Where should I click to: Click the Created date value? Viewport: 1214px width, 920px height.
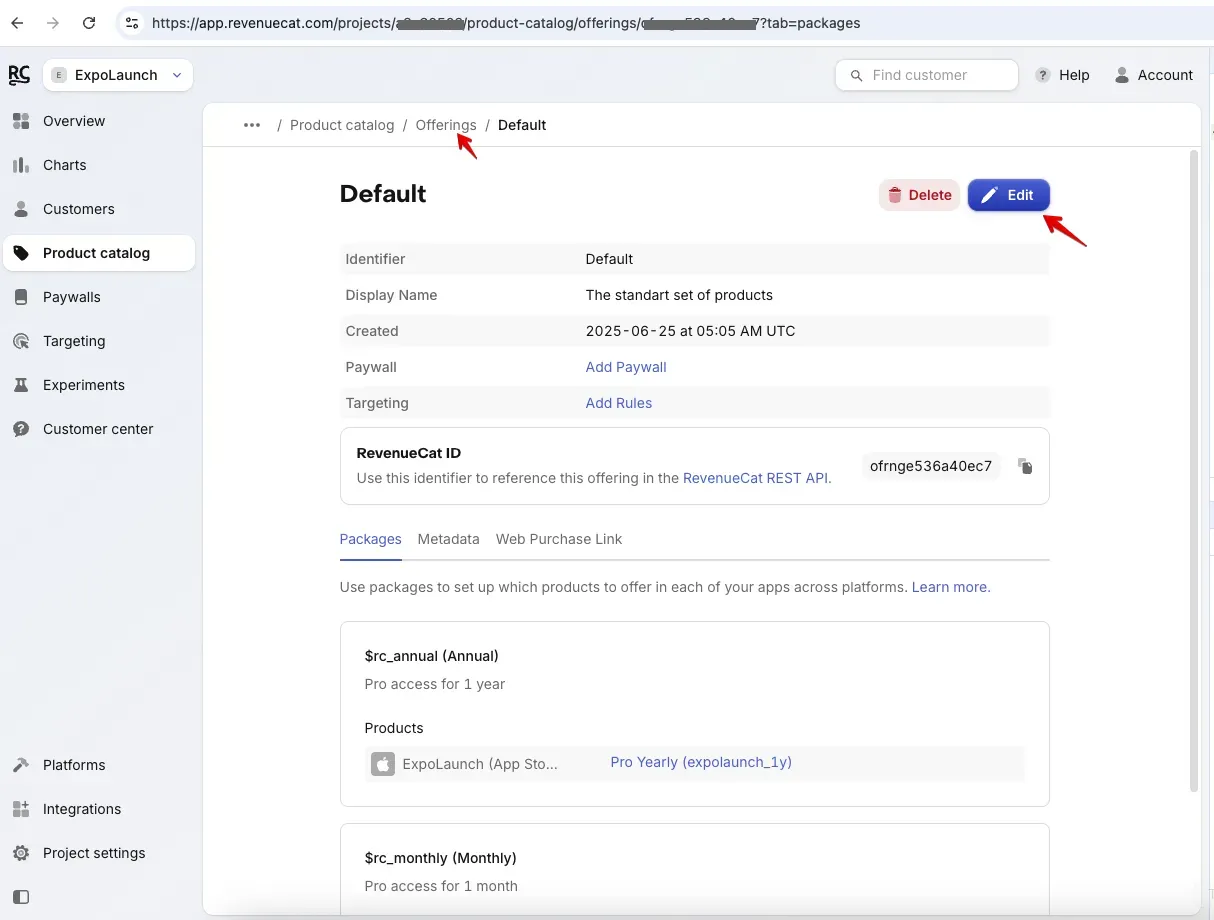coord(691,331)
